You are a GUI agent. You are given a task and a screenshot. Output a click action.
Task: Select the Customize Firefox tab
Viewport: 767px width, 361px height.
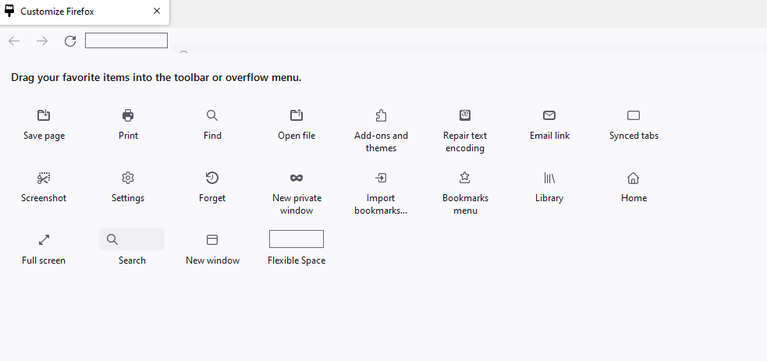[x=85, y=12]
